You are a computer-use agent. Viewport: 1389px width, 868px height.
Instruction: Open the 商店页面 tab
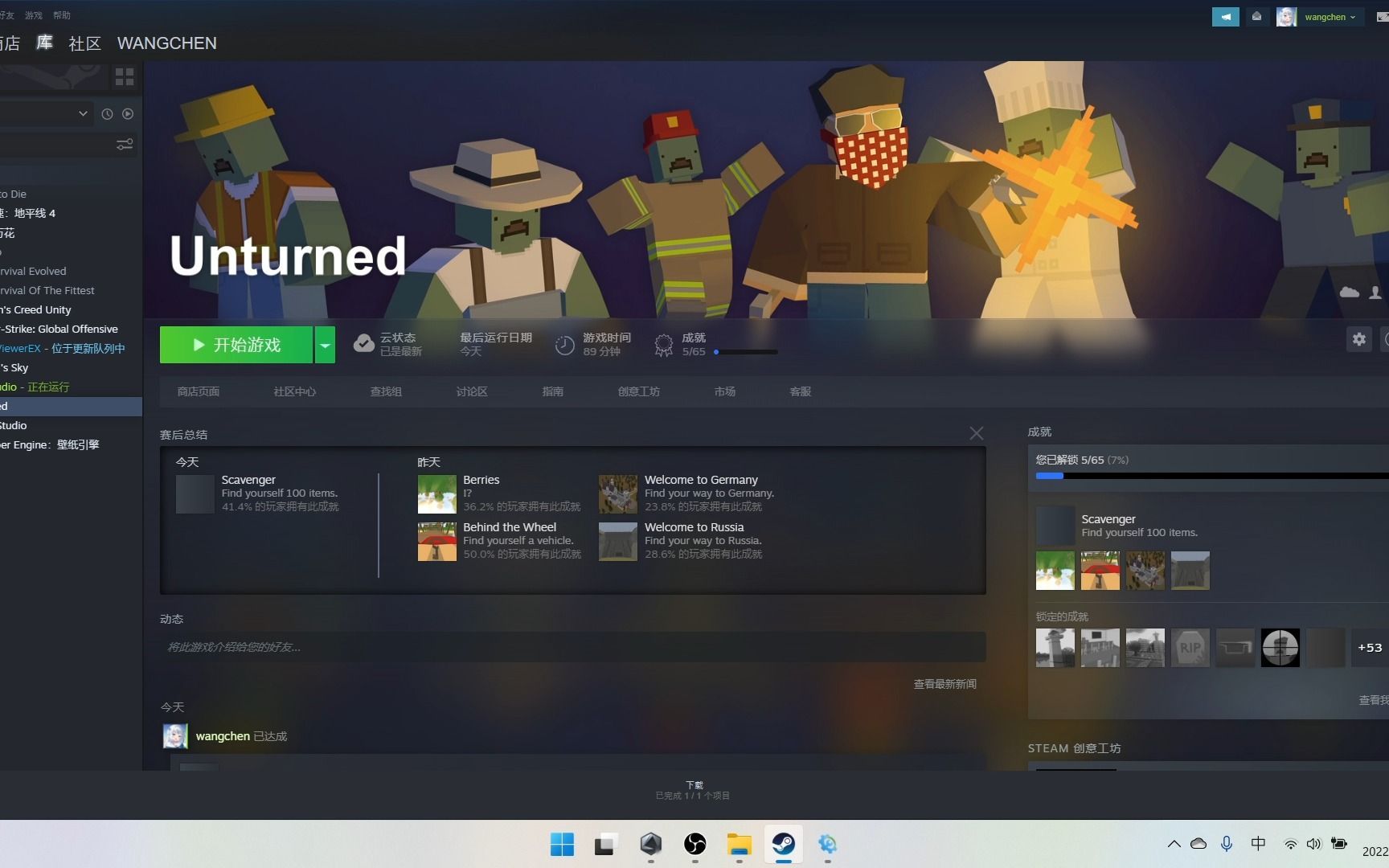point(199,391)
